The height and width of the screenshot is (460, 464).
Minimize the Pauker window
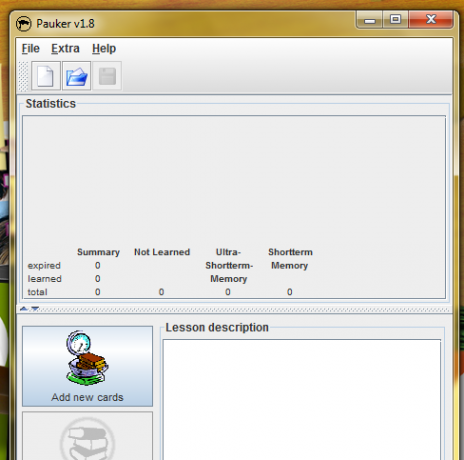tap(370, 20)
